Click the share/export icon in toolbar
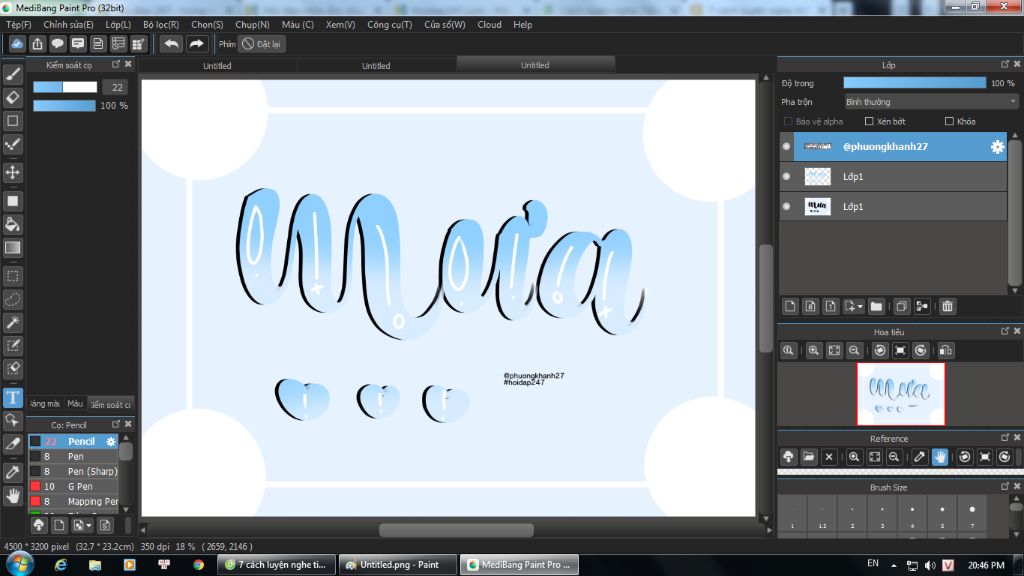Screen dimensions: 1024x576 point(37,44)
